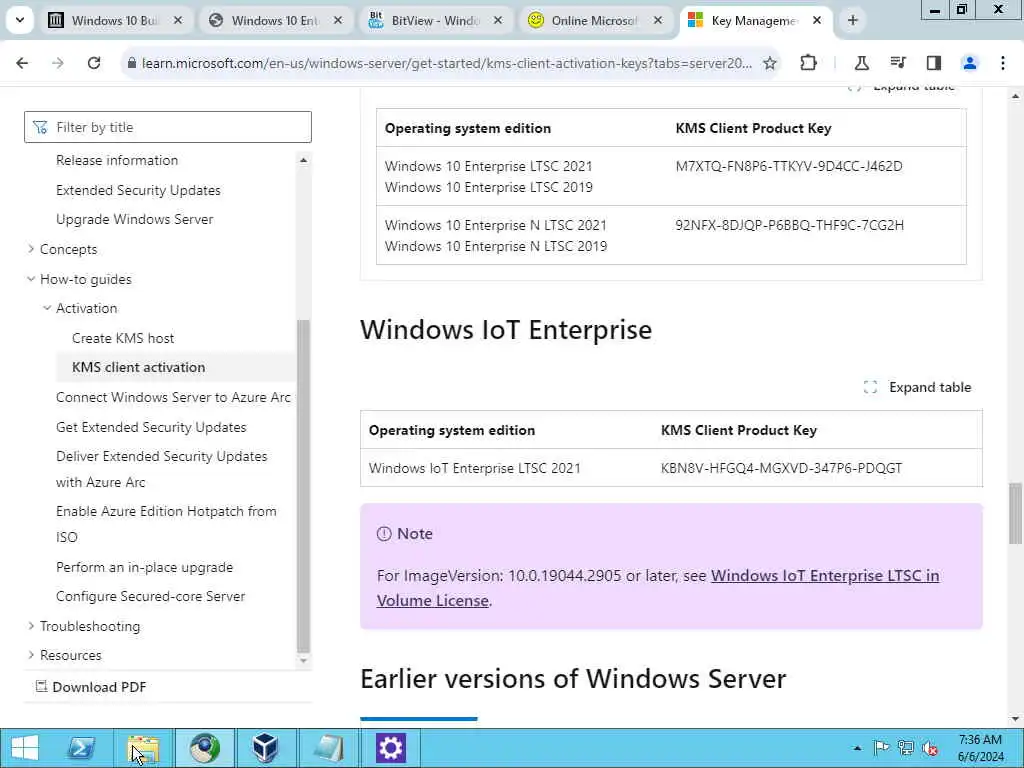Click the address bar URL

(x=447, y=63)
